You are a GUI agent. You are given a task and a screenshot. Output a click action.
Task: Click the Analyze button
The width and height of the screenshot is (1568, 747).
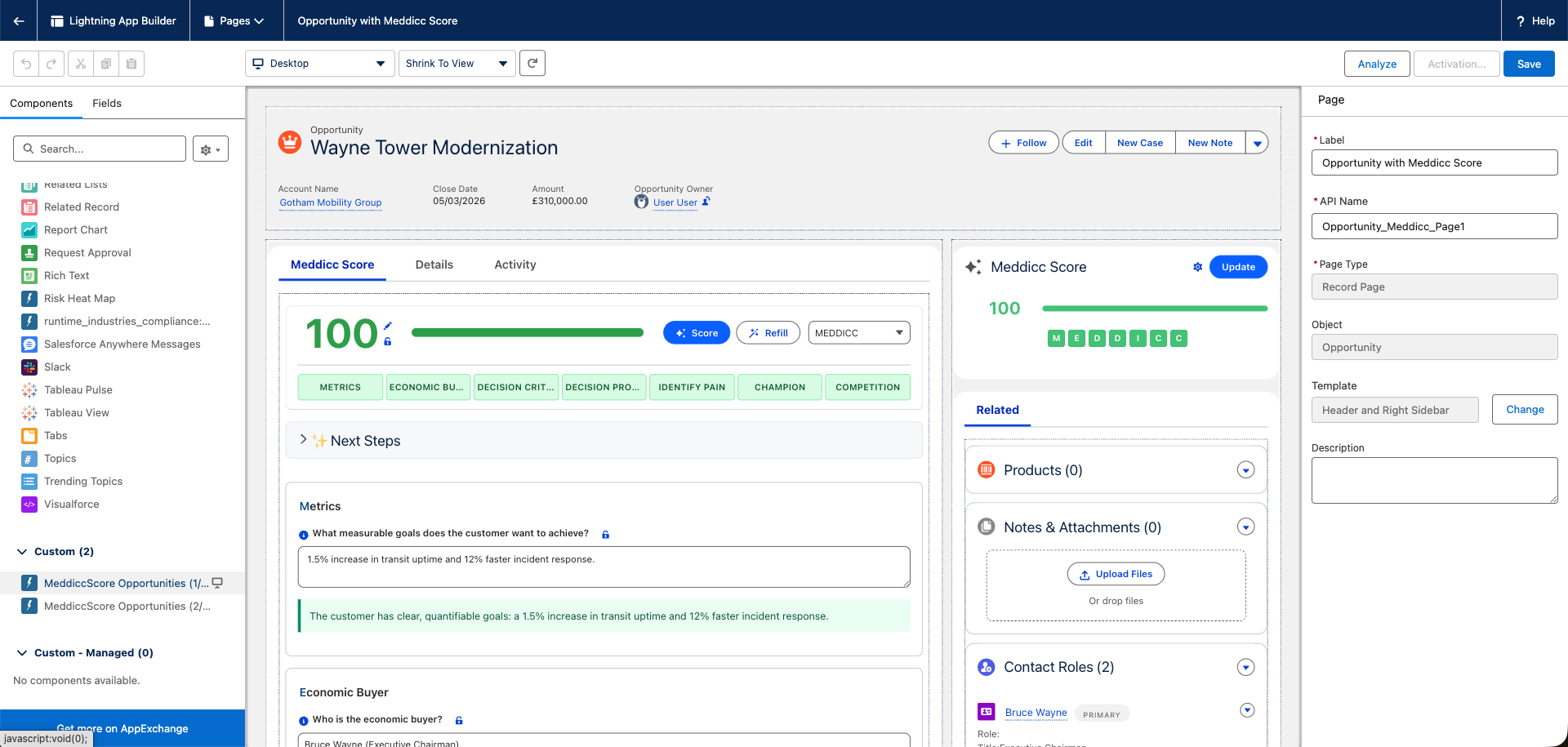[x=1377, y=64]
